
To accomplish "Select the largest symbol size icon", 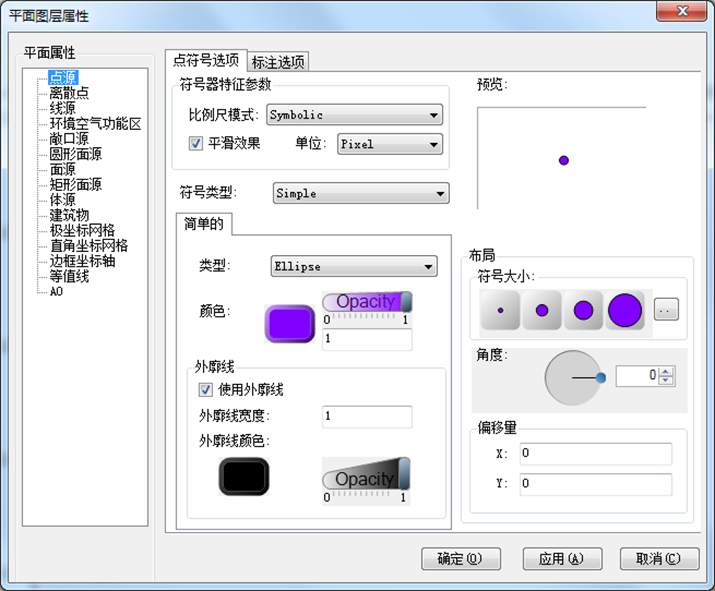I will tap(625, 310).
